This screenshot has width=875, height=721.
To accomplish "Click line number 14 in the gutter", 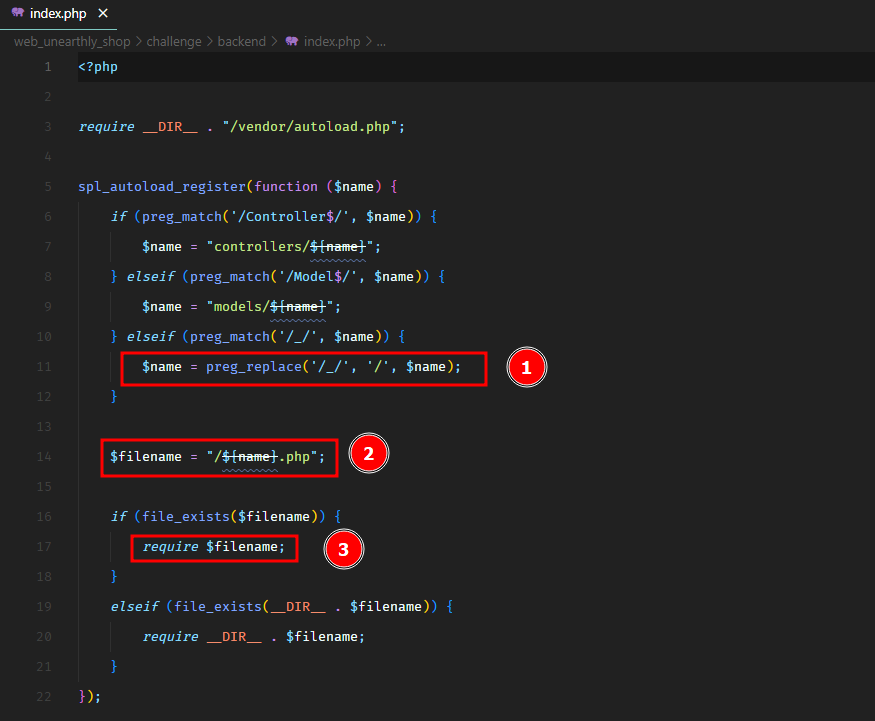I will pos(45,457).
